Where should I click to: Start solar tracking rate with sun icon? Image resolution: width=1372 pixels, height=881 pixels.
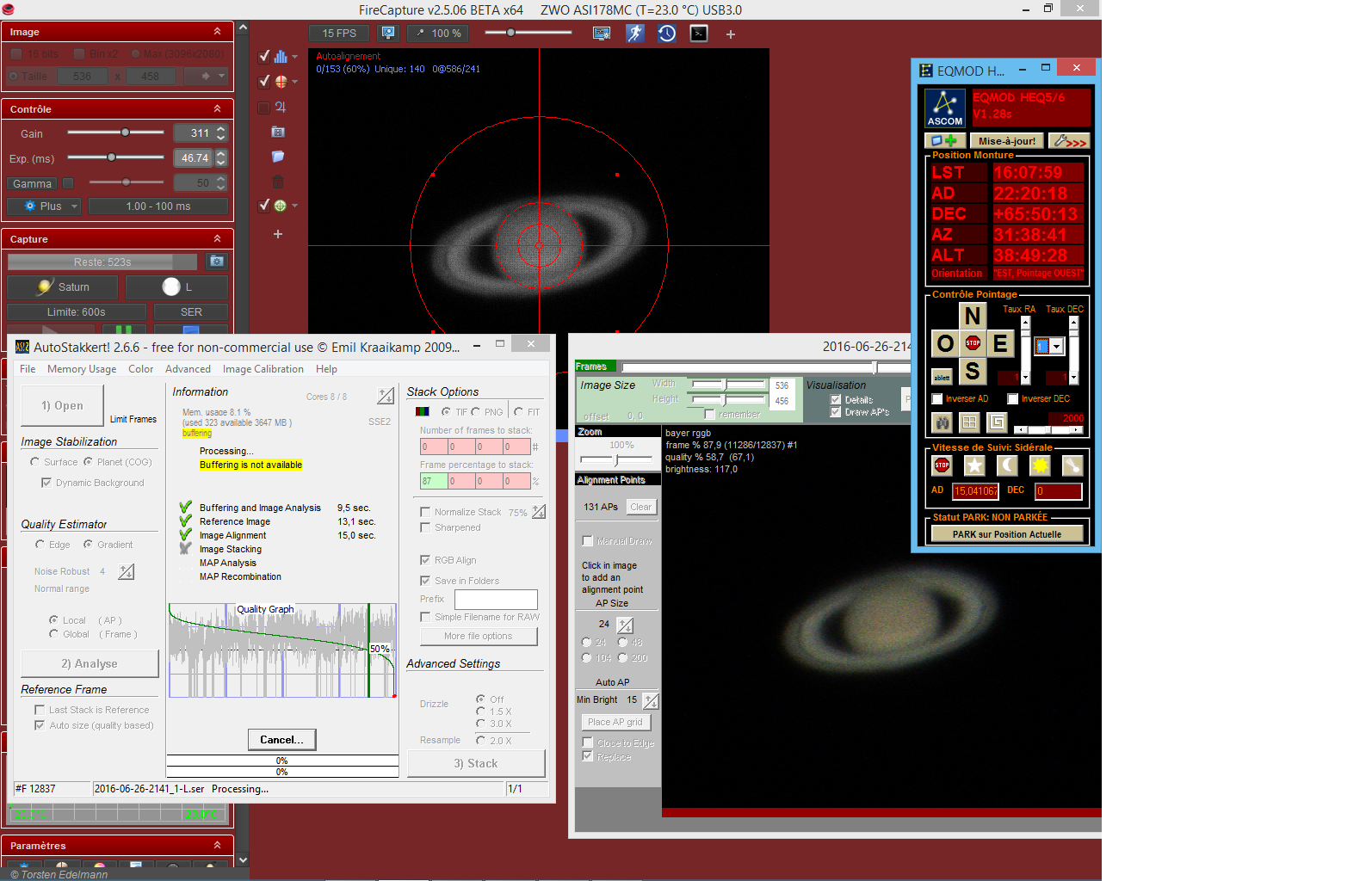tap(1040, 465)
